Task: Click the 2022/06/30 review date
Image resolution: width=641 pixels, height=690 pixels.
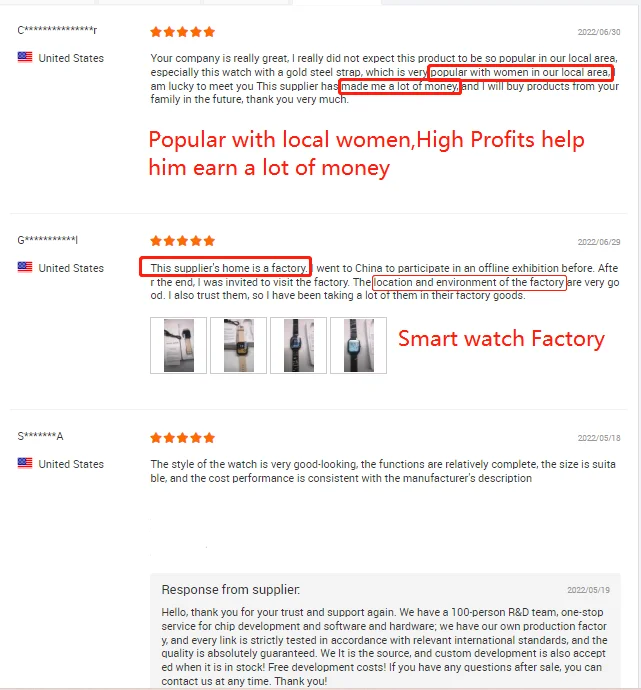Action: pyautogui.click(x=599, y=32)
